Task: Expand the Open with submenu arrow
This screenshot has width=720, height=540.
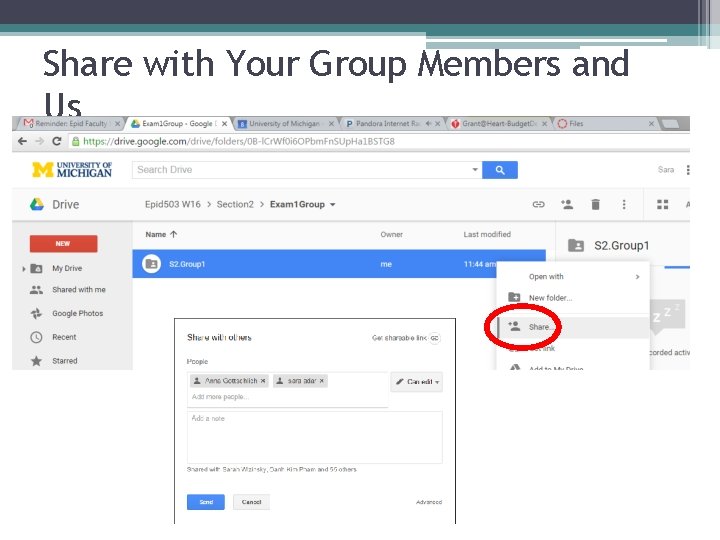Action: click(x=637, y=277)
